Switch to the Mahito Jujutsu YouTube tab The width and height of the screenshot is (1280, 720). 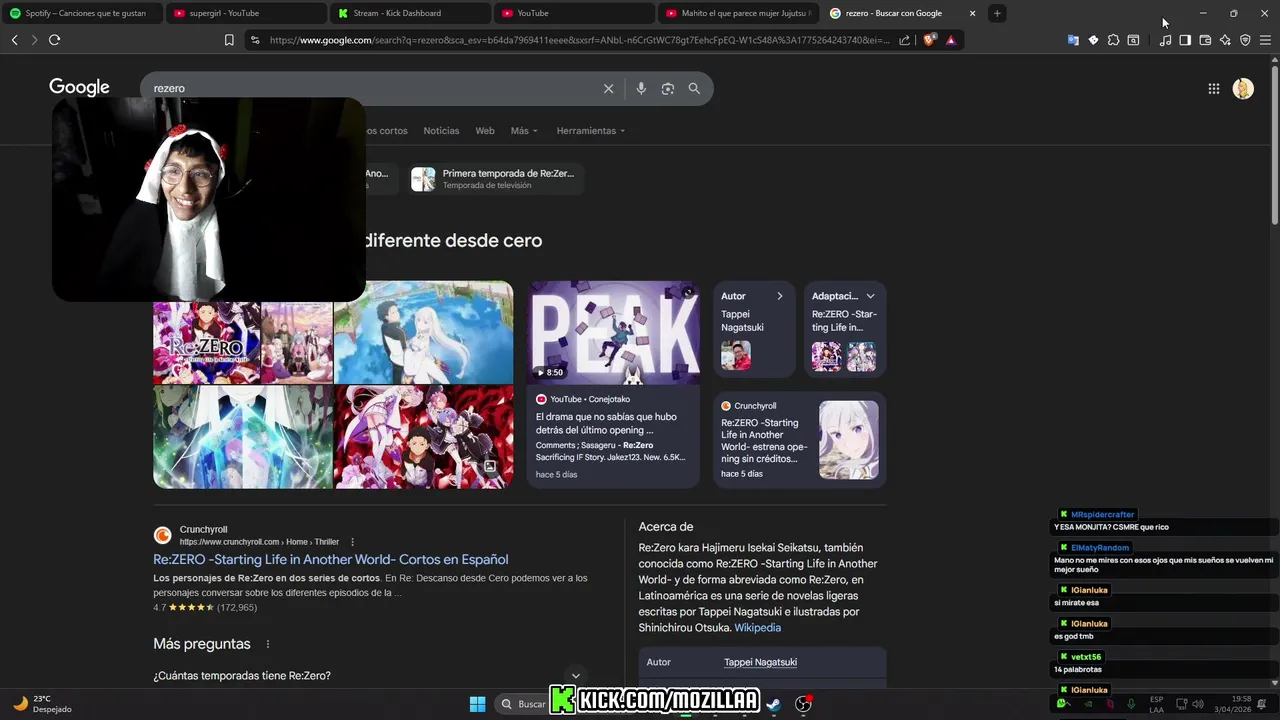coord(738,13)
